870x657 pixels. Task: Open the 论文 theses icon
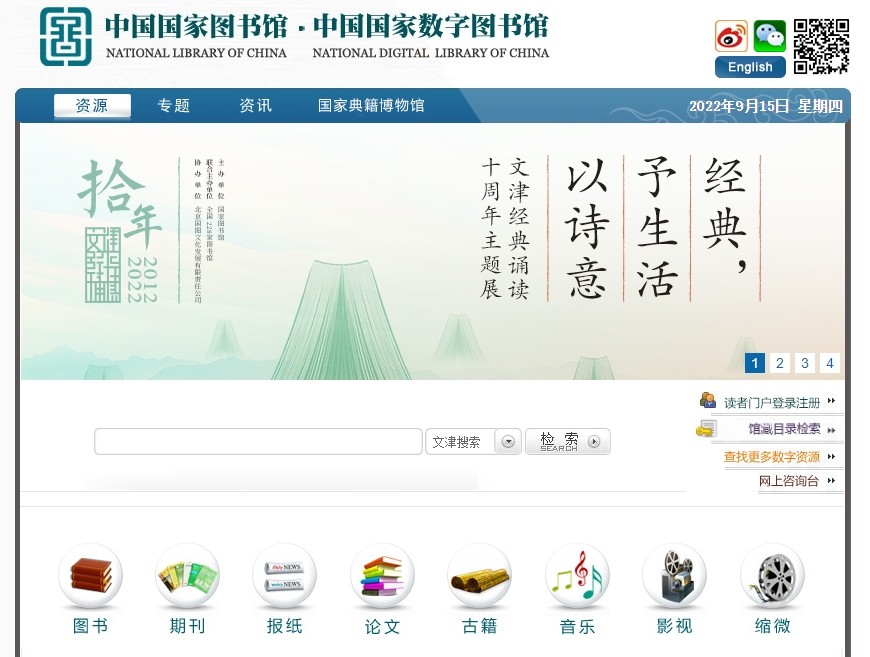coord(382,575)
